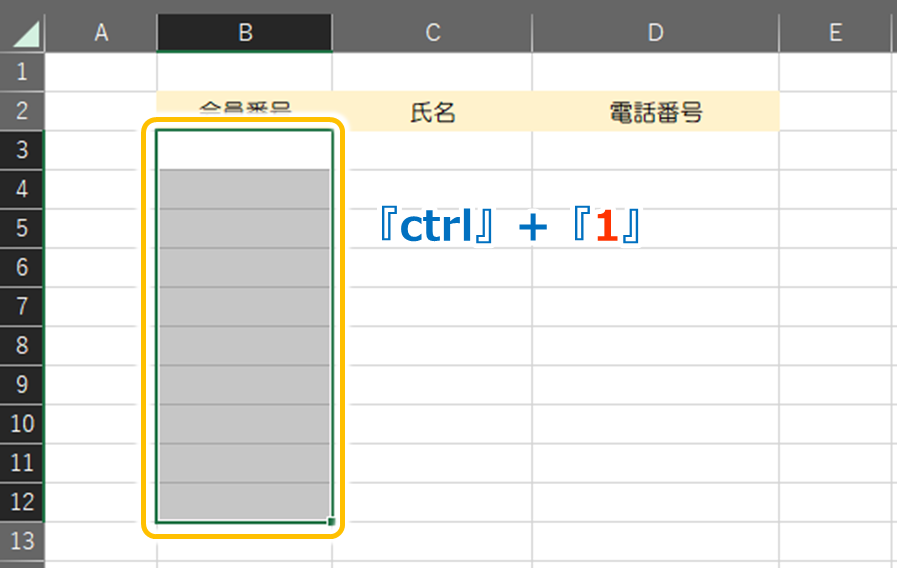Viewport: 897px width, 568px height.
Task: Select the highlighted column B header
Action: tap(245, 33)
